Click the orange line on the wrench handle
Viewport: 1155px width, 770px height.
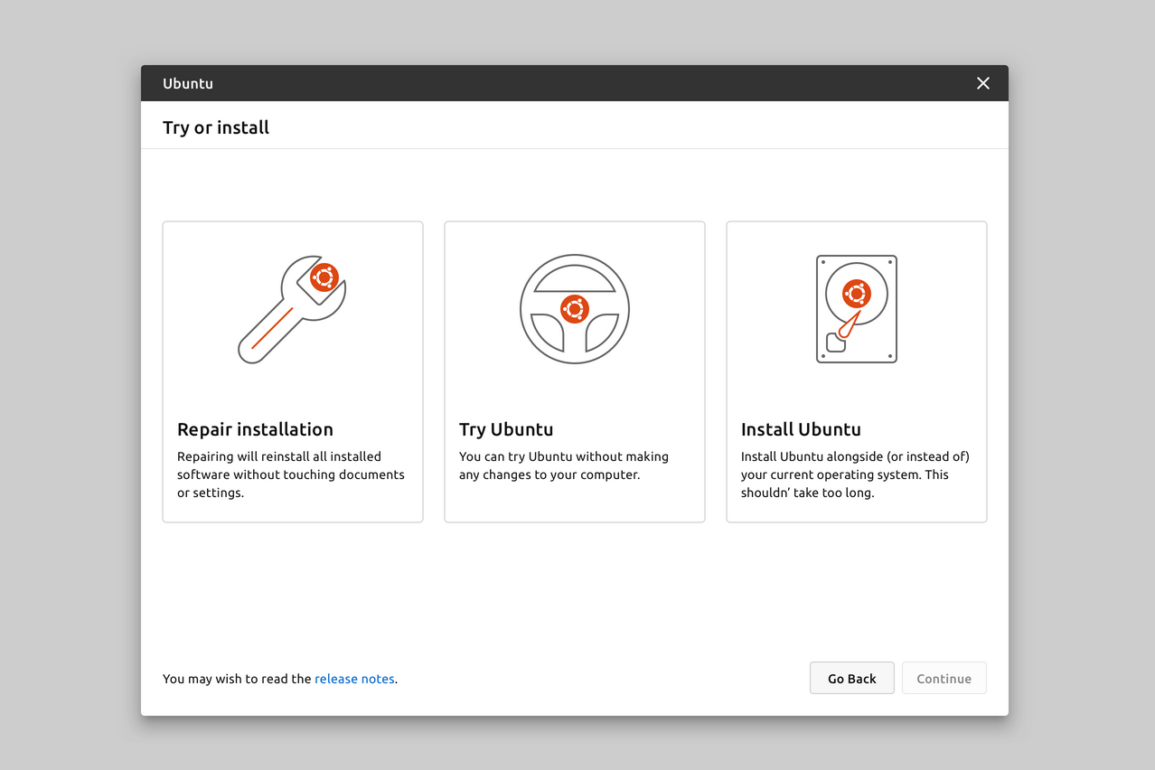click(271, 329)
